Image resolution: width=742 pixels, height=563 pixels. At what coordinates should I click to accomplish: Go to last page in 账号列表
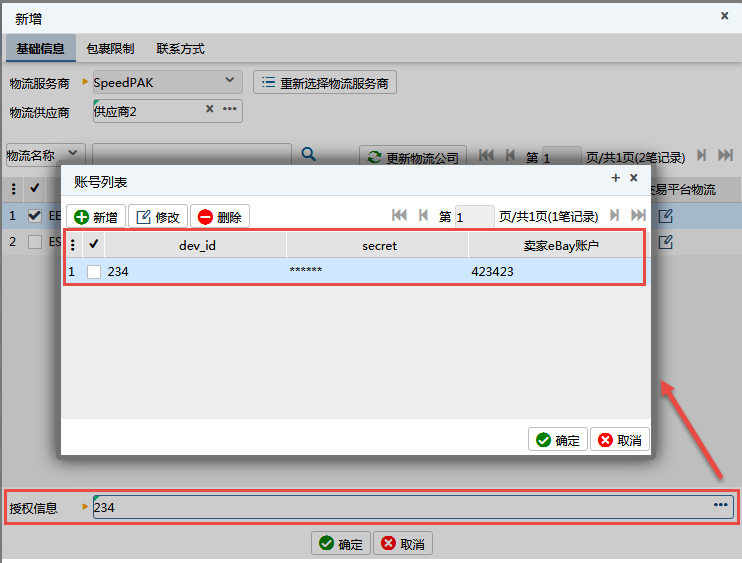pos(638,216)
